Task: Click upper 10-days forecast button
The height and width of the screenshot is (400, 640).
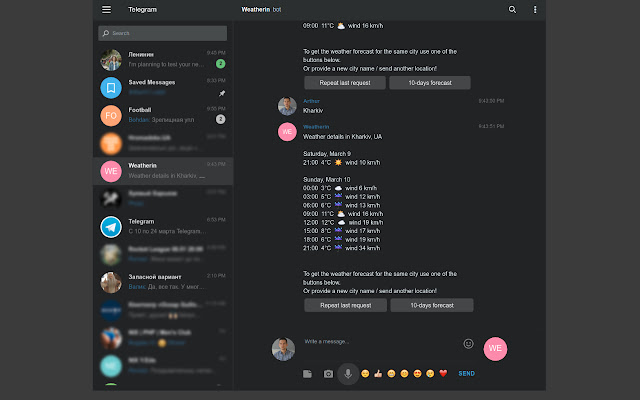Action: [430, 83]
